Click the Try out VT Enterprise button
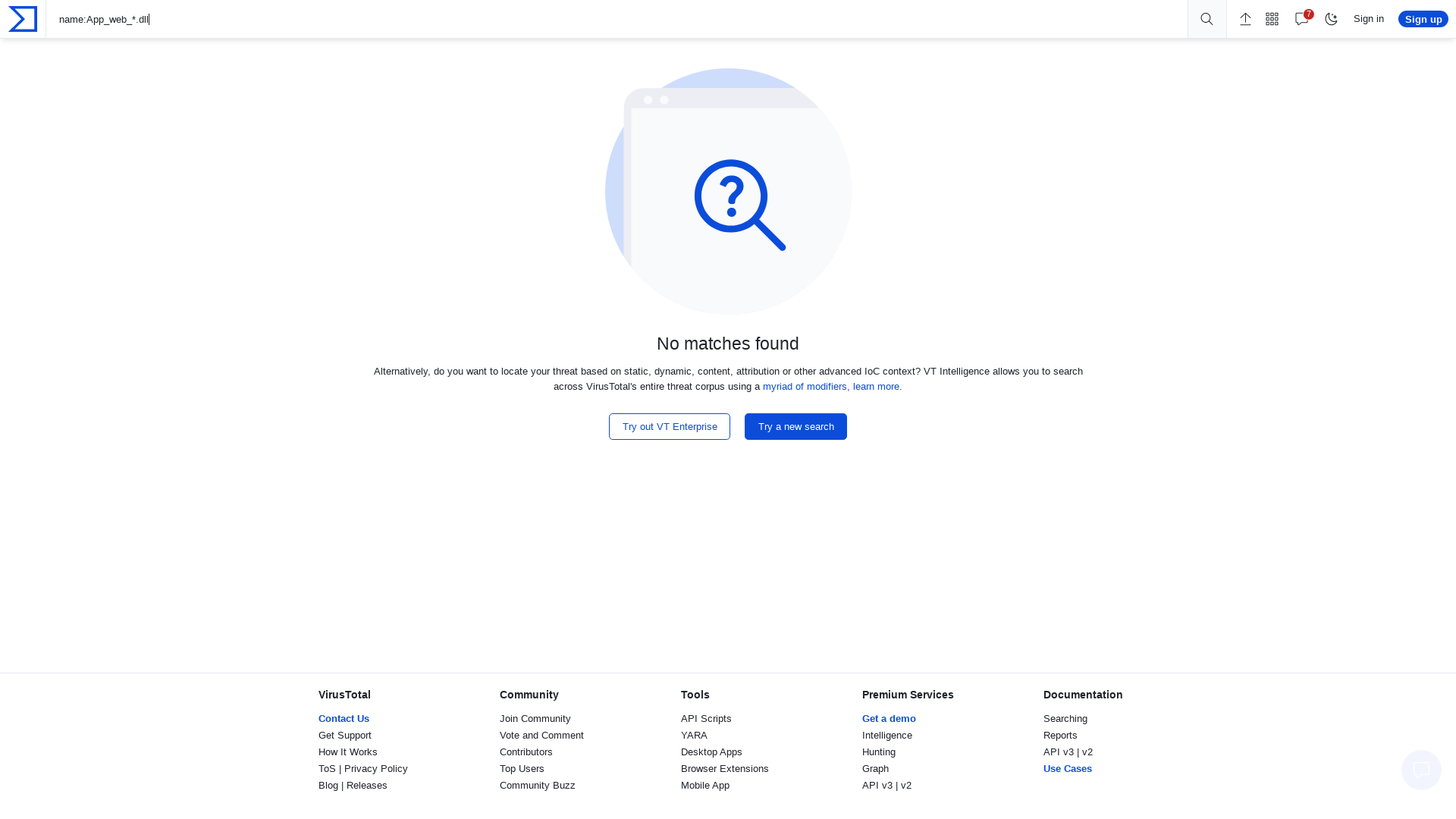The image size is (1456, 819). coord(669,426)
